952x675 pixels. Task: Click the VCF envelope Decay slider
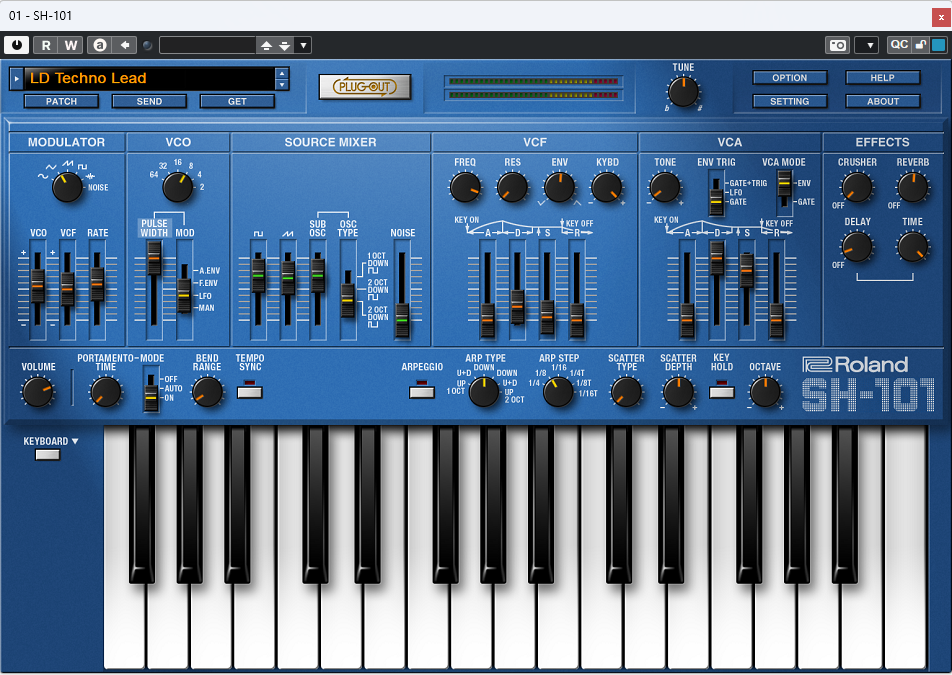click(517, 290)
